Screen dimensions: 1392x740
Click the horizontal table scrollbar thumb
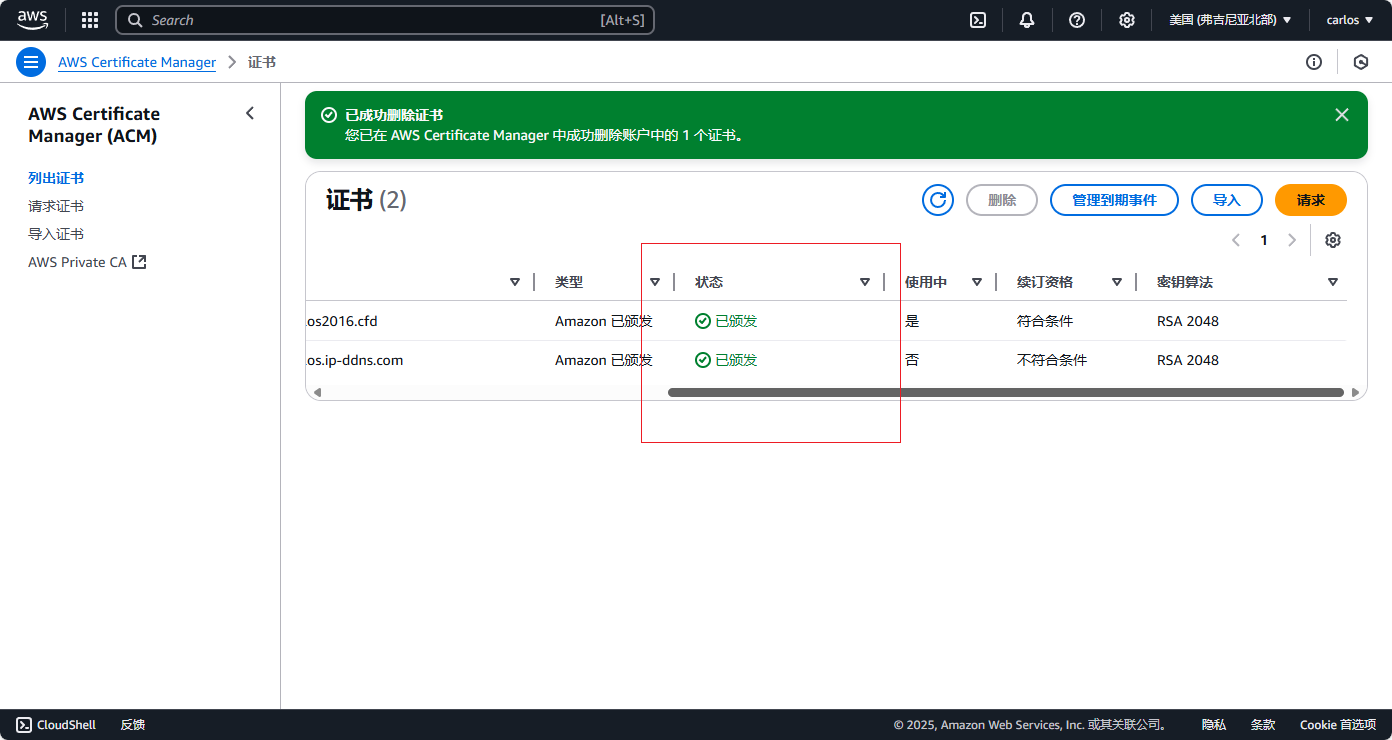click(x=1006, y=392)
